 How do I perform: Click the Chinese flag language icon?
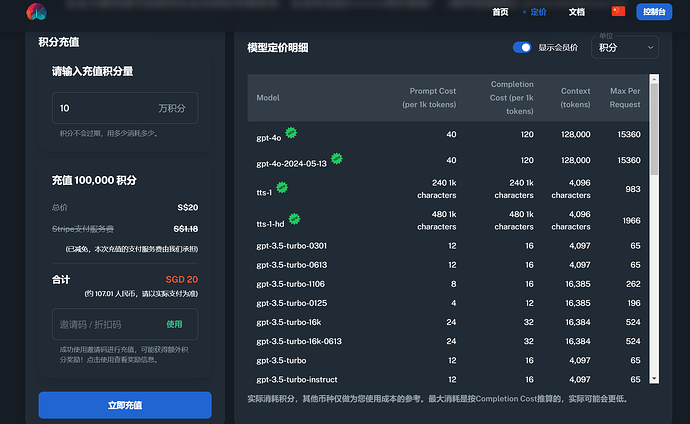pos(618,11)
